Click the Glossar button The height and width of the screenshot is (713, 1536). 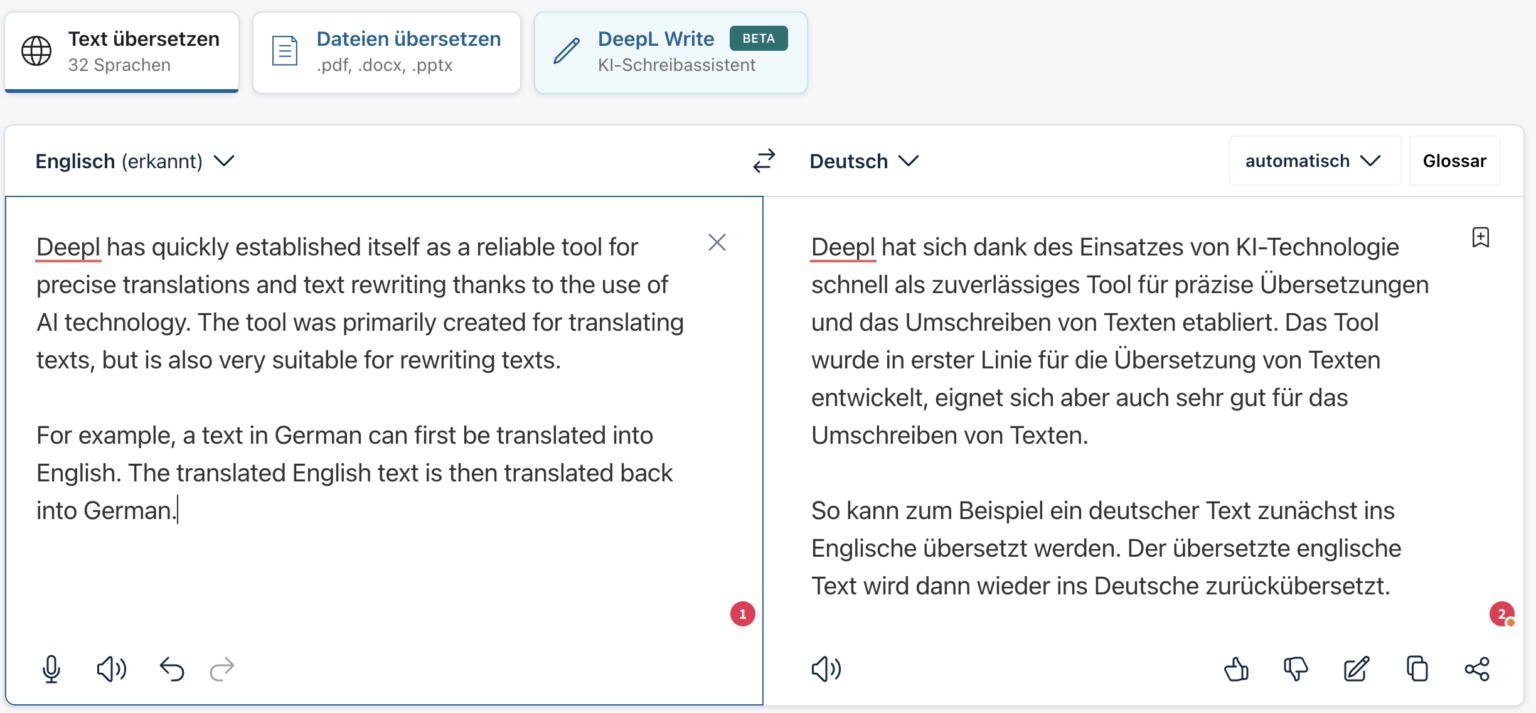(x=1454, y=161)
